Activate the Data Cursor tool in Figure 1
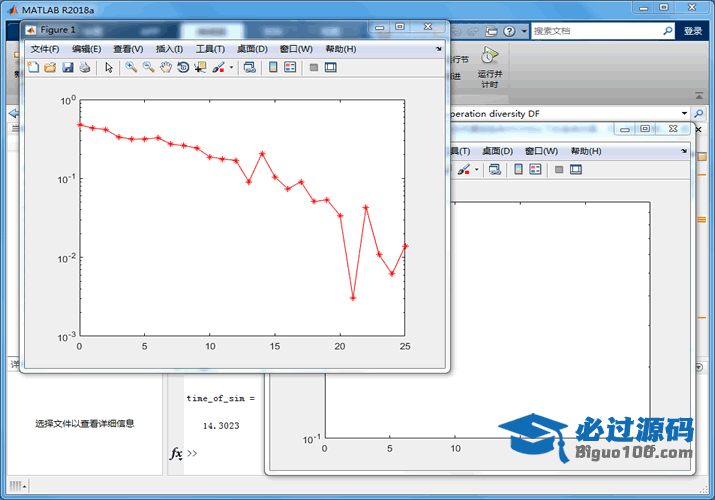Viewport: 715px width, 500px height. pyautogui.click(x=200, y=68)
